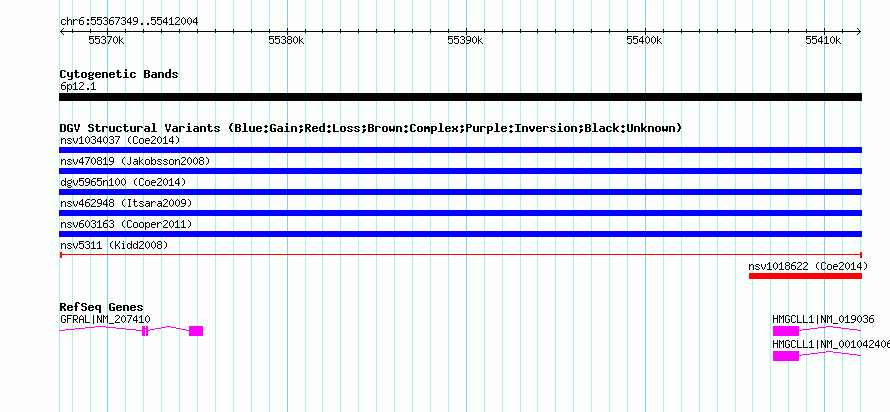Click the nsv1034037 (Coe2014) variant label
This screenshot has height=412, width=890.
coord(120,140)
